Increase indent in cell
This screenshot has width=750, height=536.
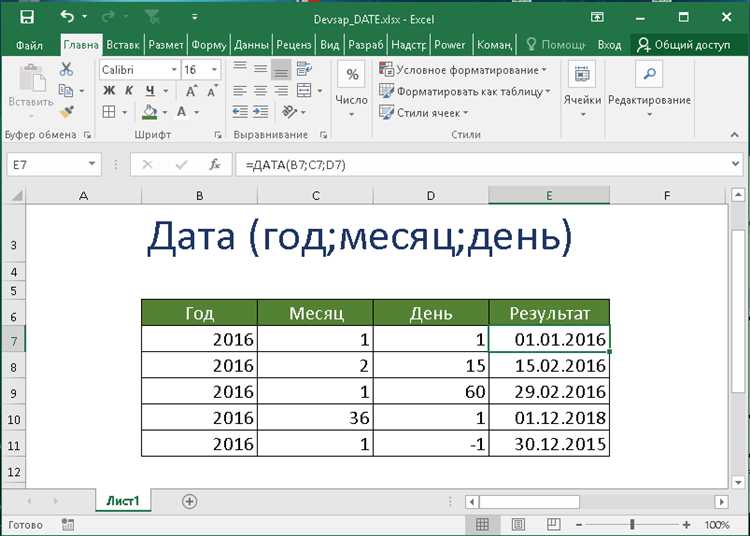click(260, 112)
